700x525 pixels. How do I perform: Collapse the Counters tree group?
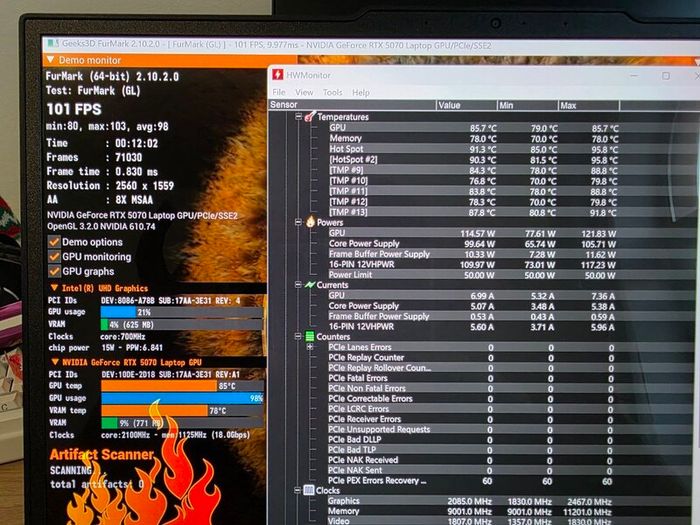click(298, 336)
